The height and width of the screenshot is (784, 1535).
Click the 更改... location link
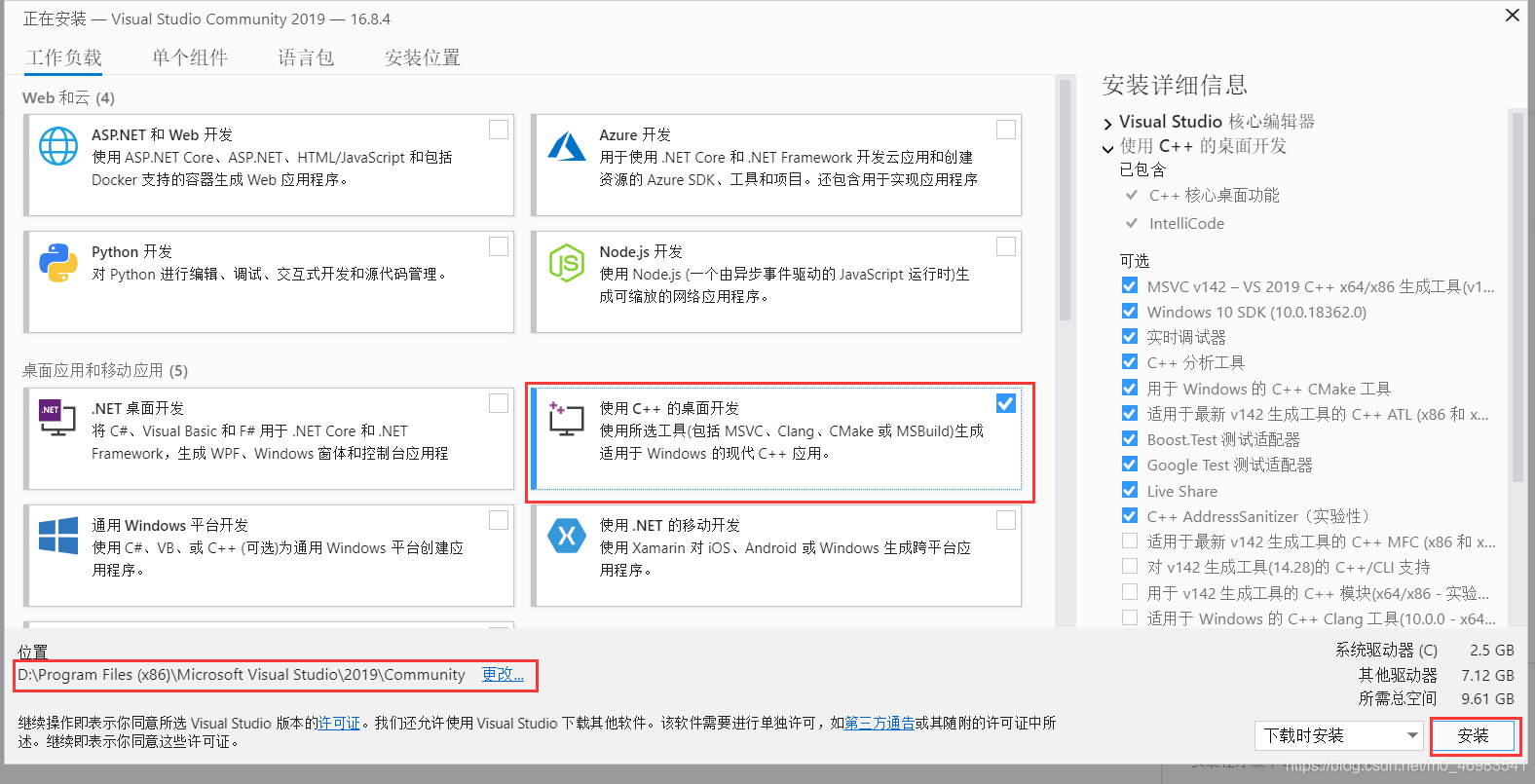(x=503, y=674)
